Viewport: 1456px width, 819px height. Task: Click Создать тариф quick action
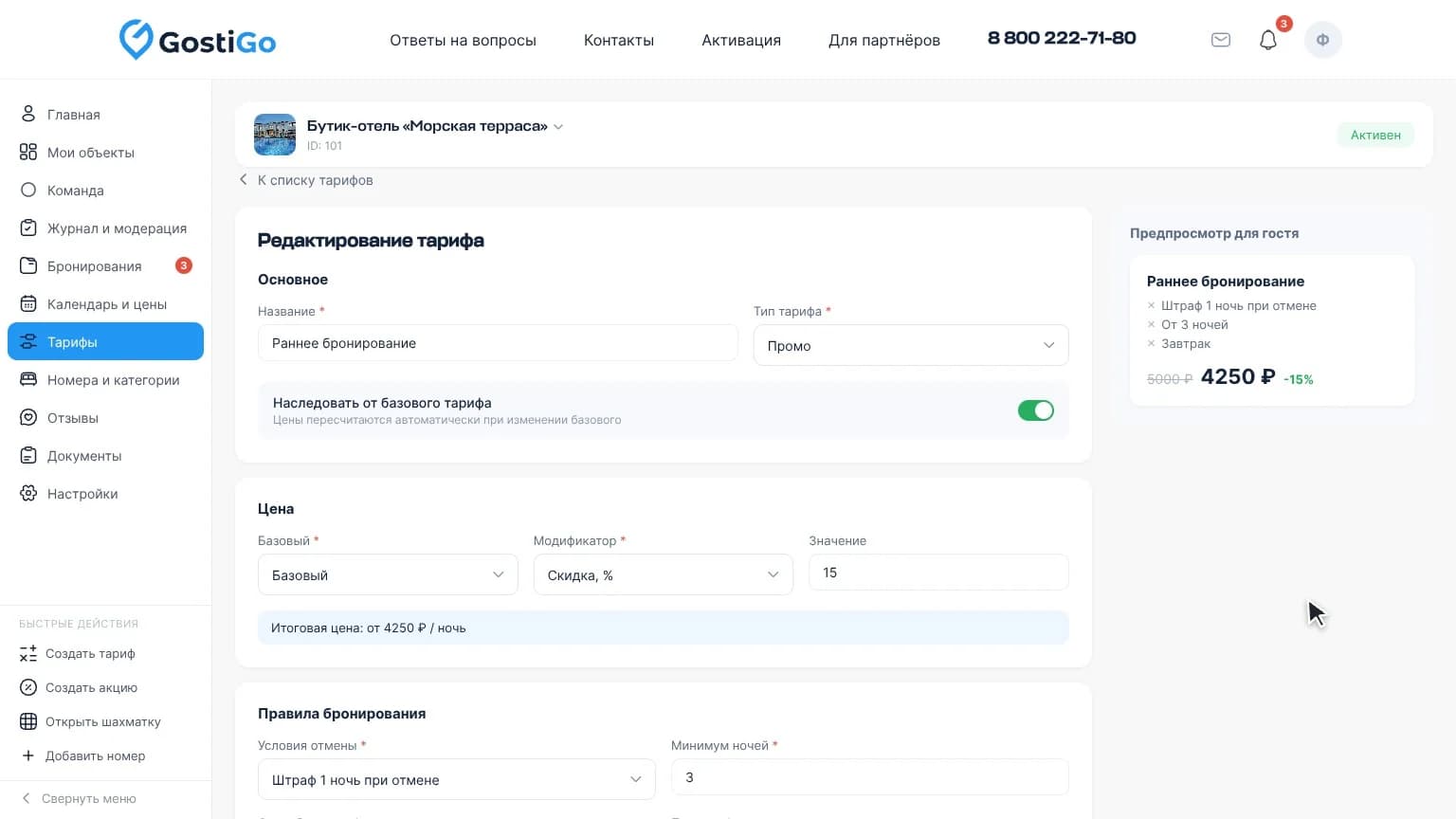click(78, 653)
